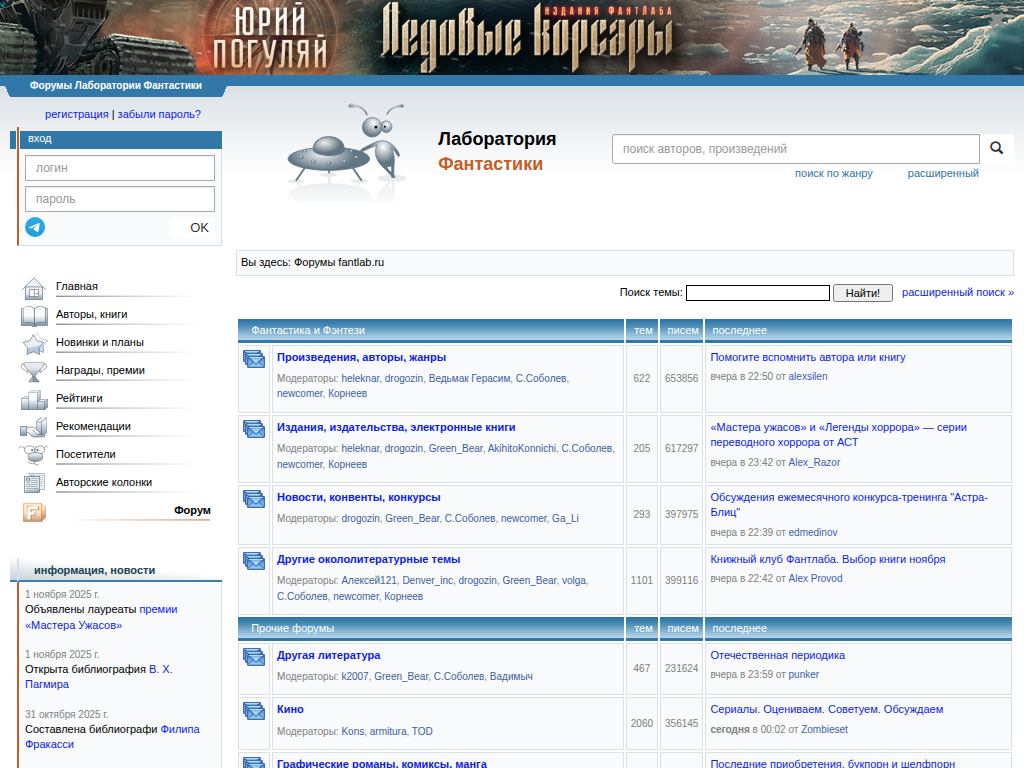The width and height of the screenshot is (1024, 768).
Task: Click the star icon for Новинки и планы
Action: pyautogui.click(x=34, y=344)
